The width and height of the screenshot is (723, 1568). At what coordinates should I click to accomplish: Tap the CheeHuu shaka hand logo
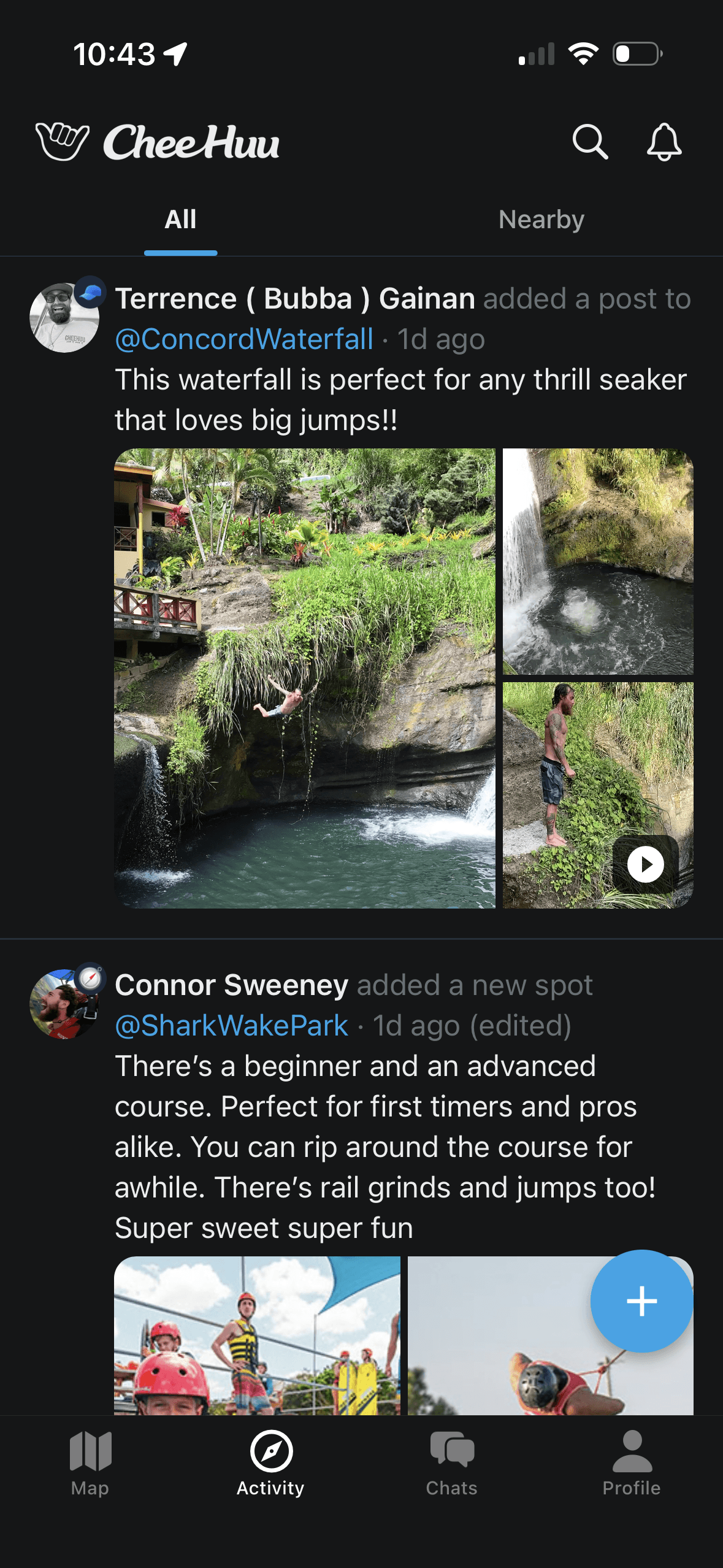(x=62, y=142)
